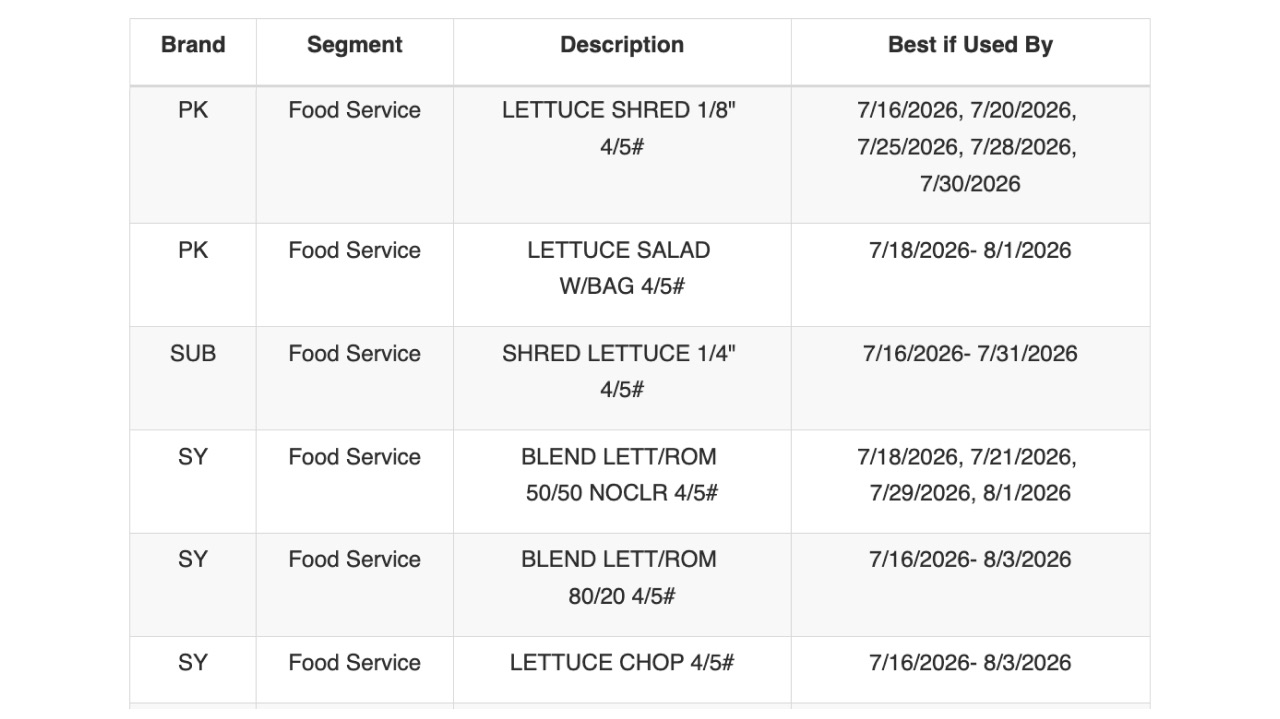Click the 7/18/2026- 8/1/2026 date cell
Viewport: 1280px width, 719px height.
[x=970, y=275]
